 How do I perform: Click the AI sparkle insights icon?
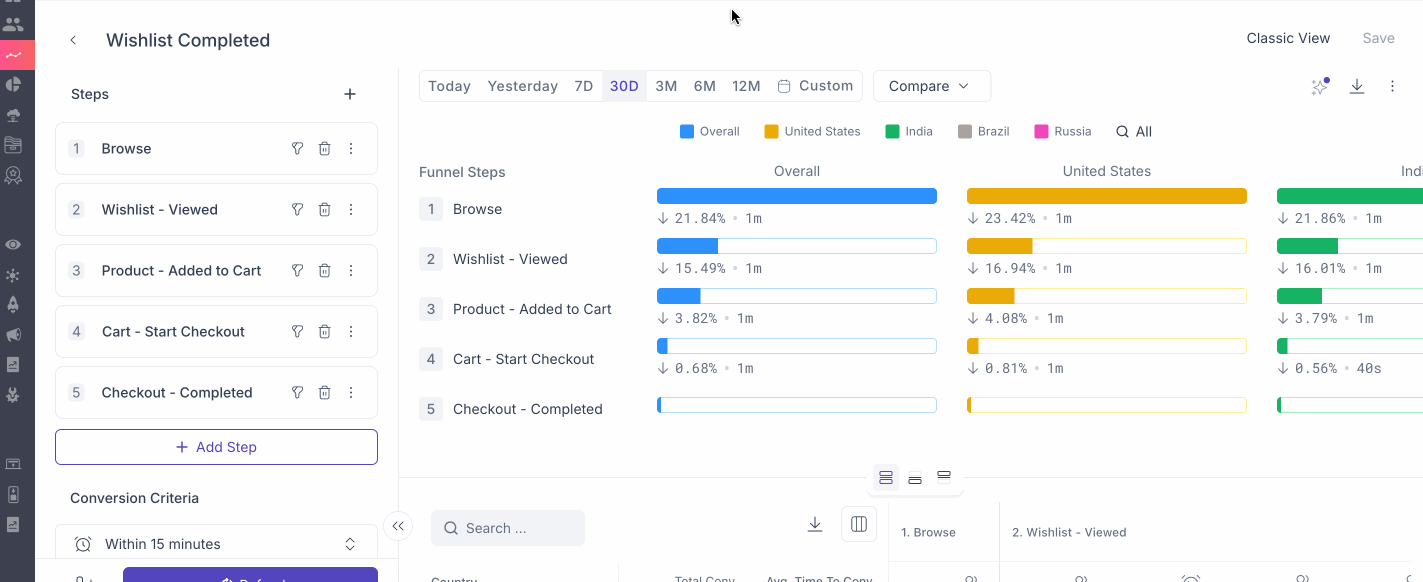coord(1320,87)
